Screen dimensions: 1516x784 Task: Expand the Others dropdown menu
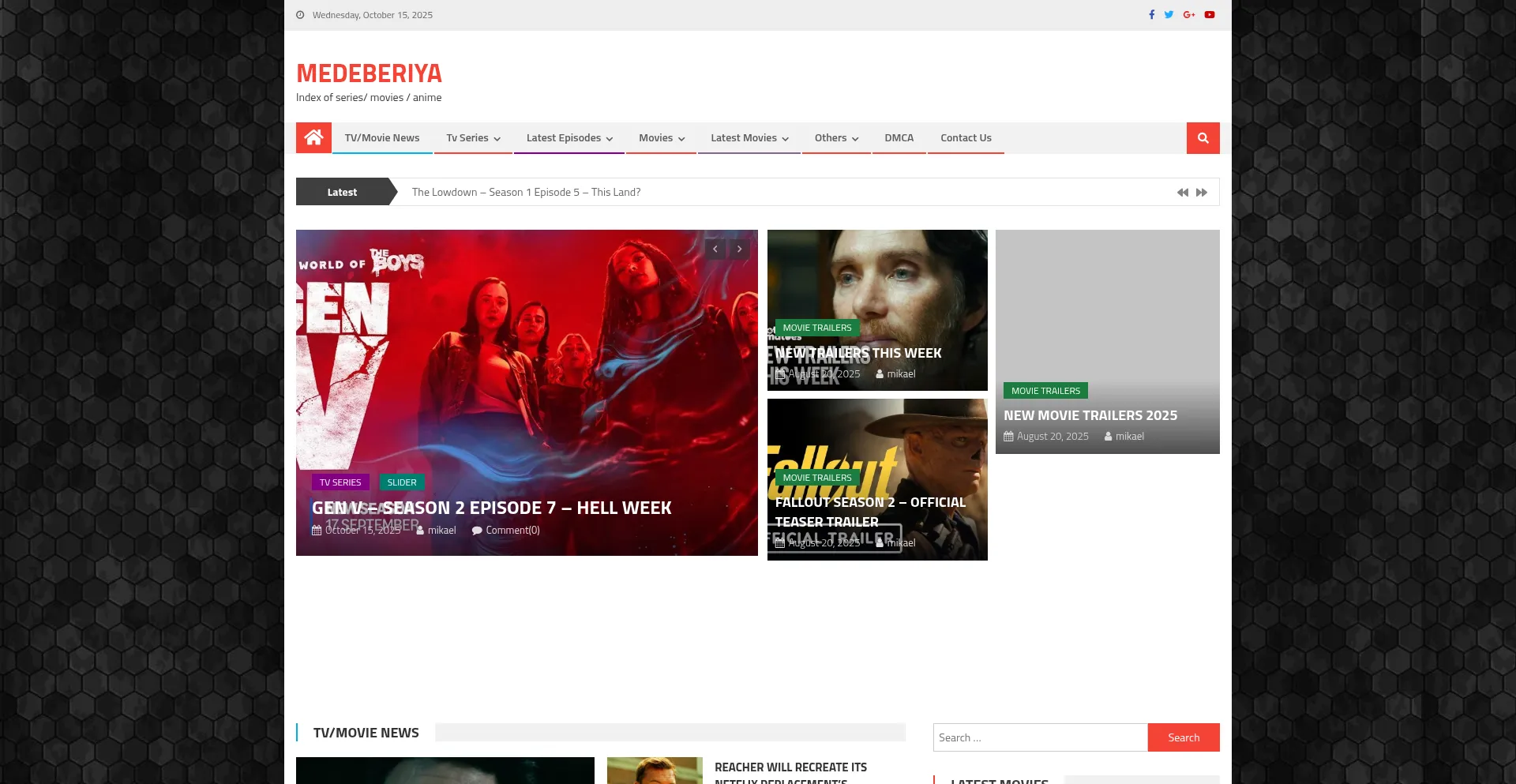[835, 138]
